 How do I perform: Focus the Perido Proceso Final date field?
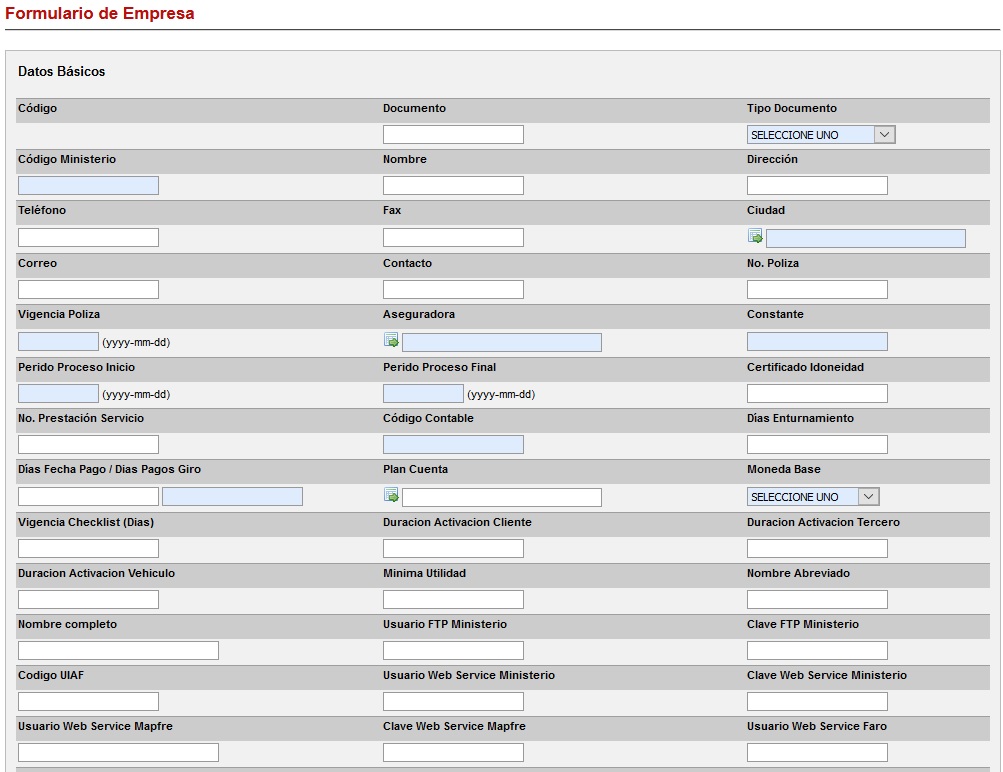coord(423,394)
